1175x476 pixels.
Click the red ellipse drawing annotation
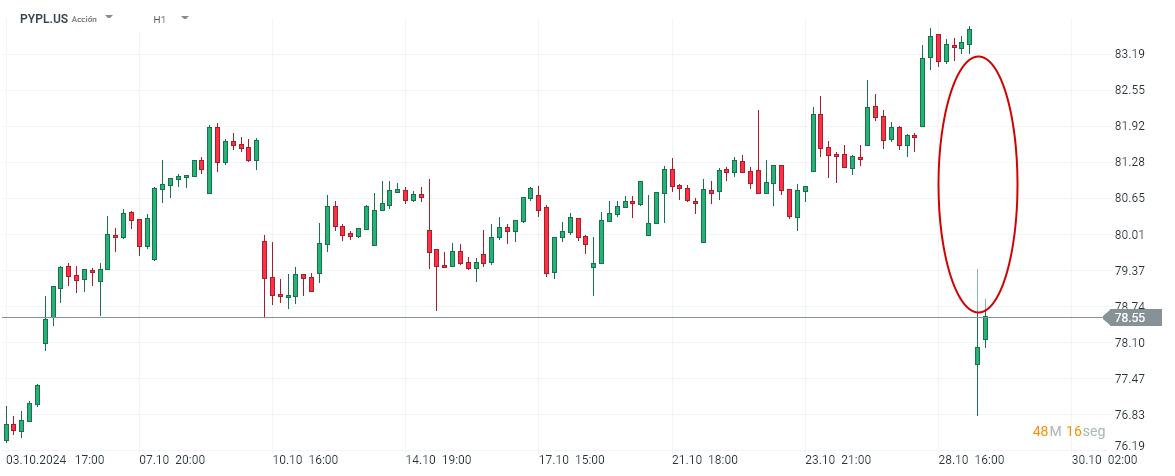coord(939,180)
